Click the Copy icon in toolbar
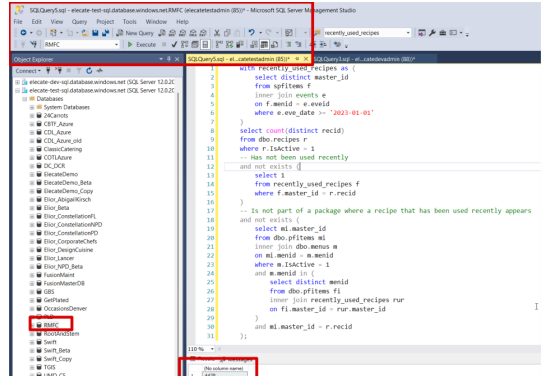Viewport: 551px width, 376px height. pyautogui.click(x=227, y=33)
